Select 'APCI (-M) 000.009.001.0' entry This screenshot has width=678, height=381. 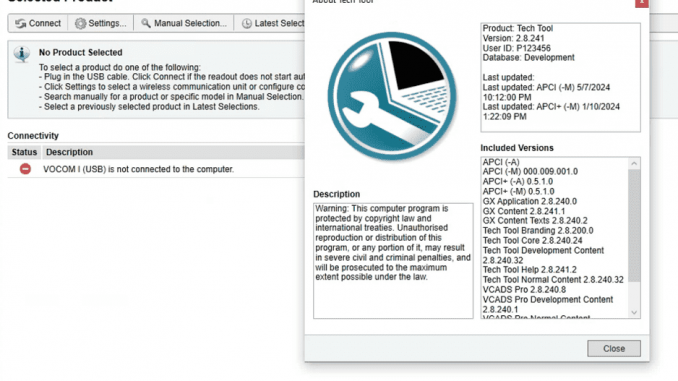[x=530, y=171]
